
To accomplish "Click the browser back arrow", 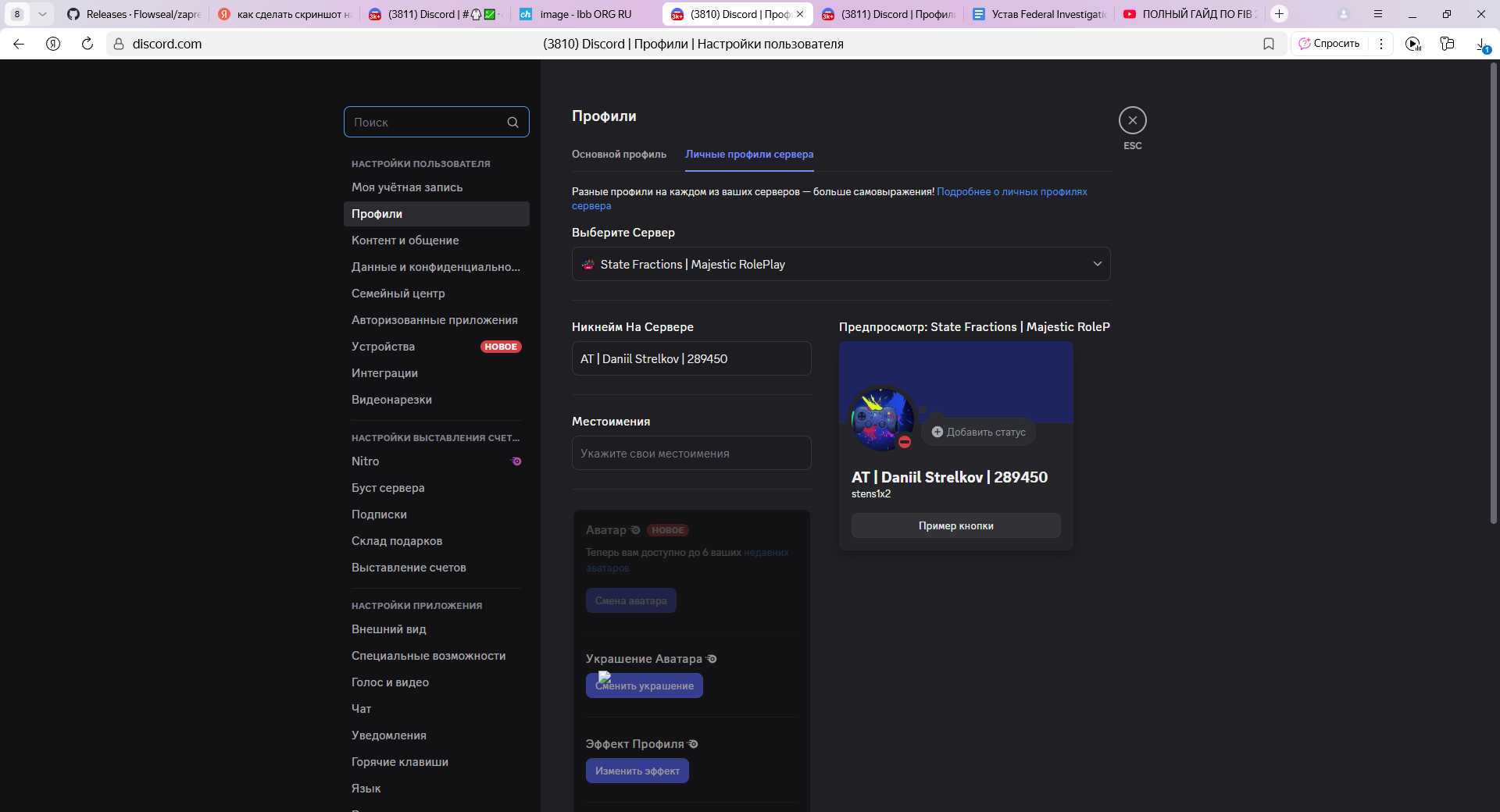I will coord(19,44).
